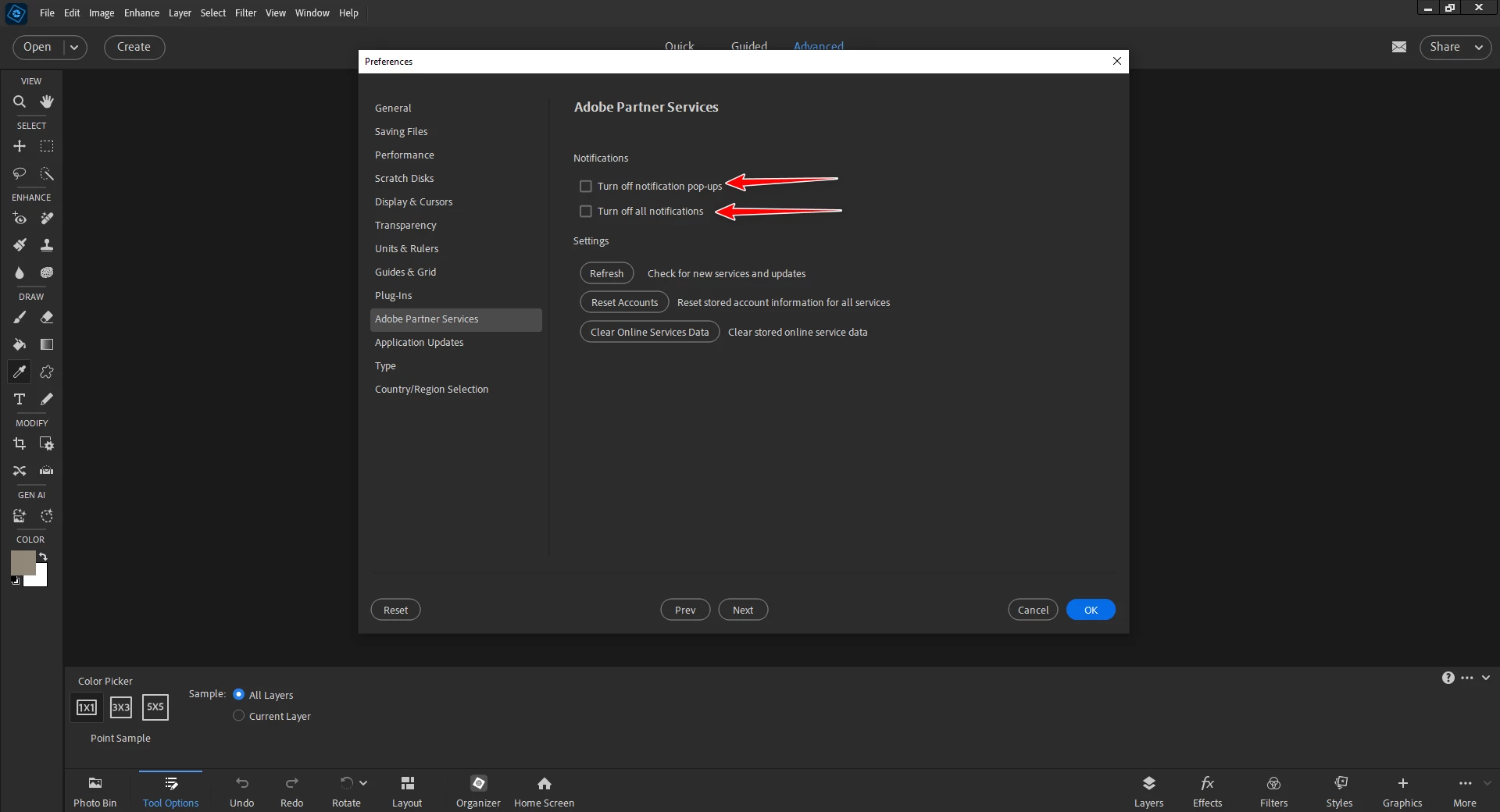1500x812 pixels.
Task: Select the Crop tool
Action: tap(20, 443)
